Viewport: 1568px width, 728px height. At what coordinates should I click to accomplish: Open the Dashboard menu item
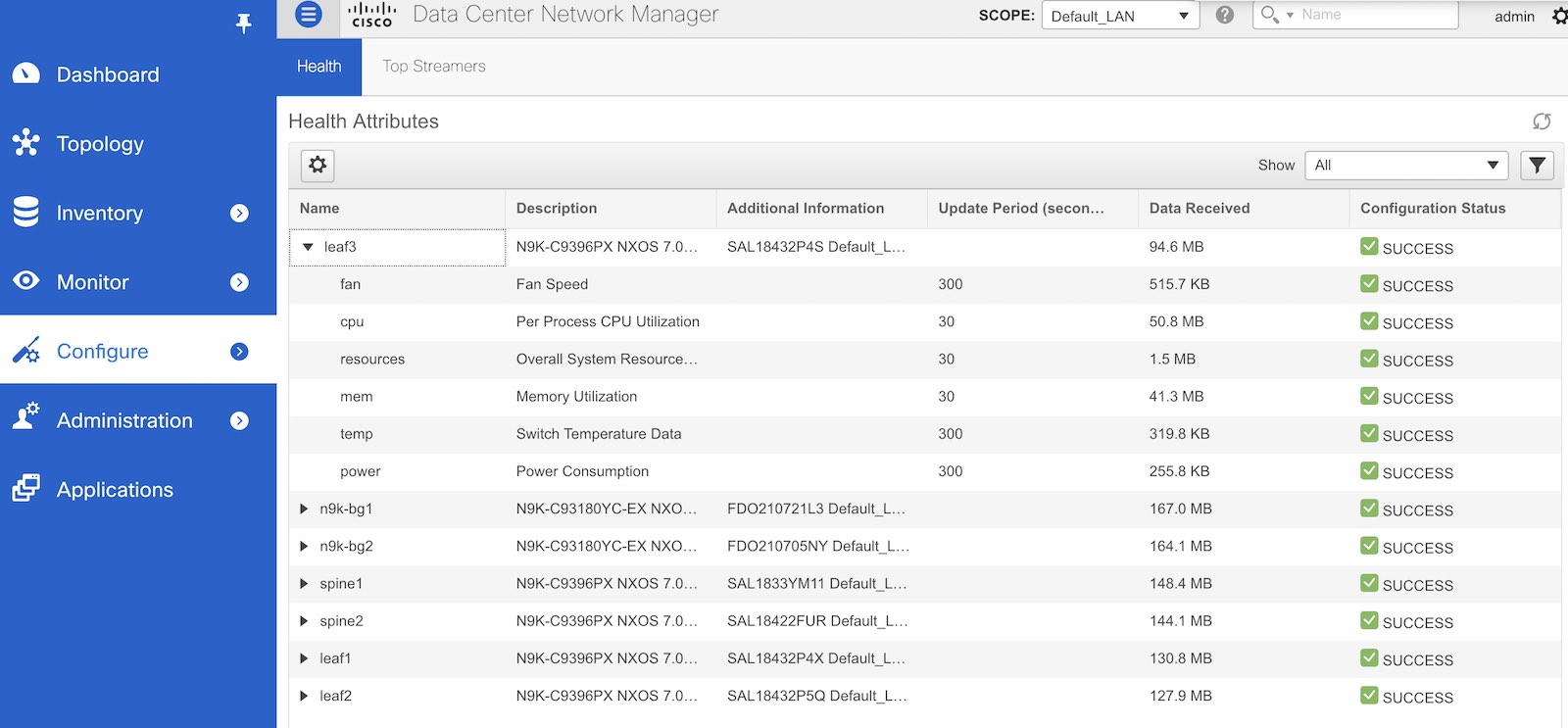[138, 74]
